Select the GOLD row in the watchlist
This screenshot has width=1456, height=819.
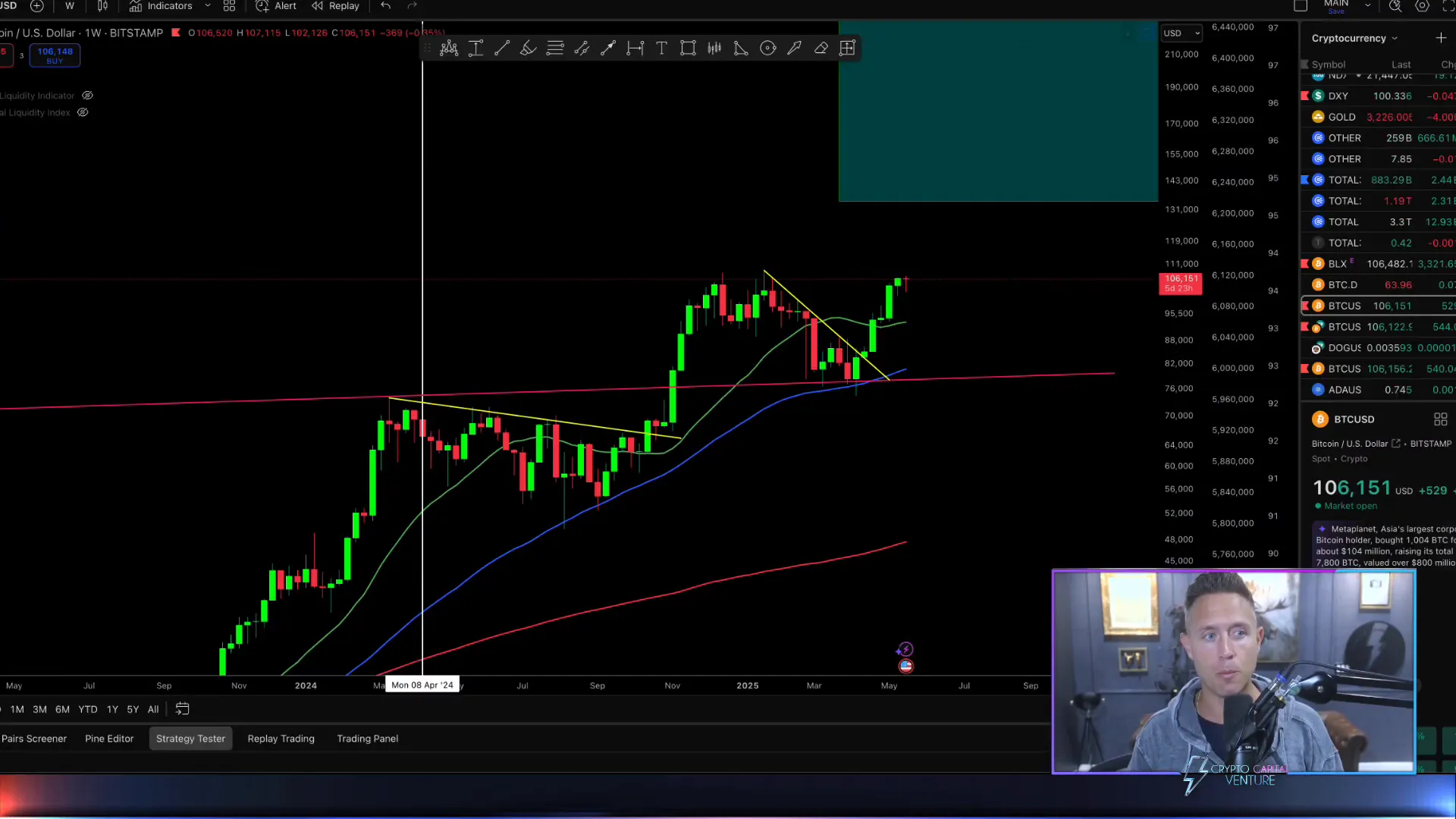click(x=1378, y=117)
